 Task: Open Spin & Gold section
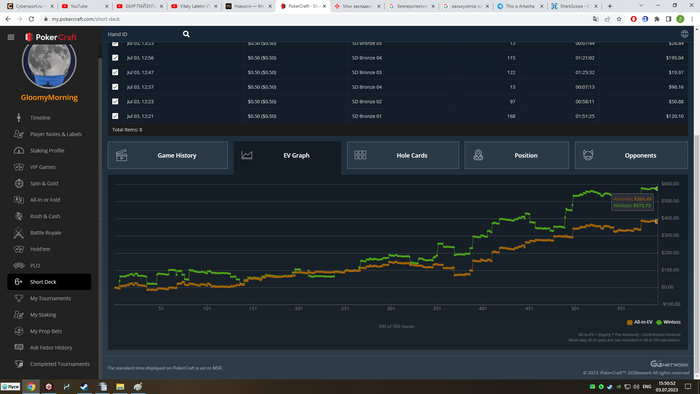tap(44, 183)
